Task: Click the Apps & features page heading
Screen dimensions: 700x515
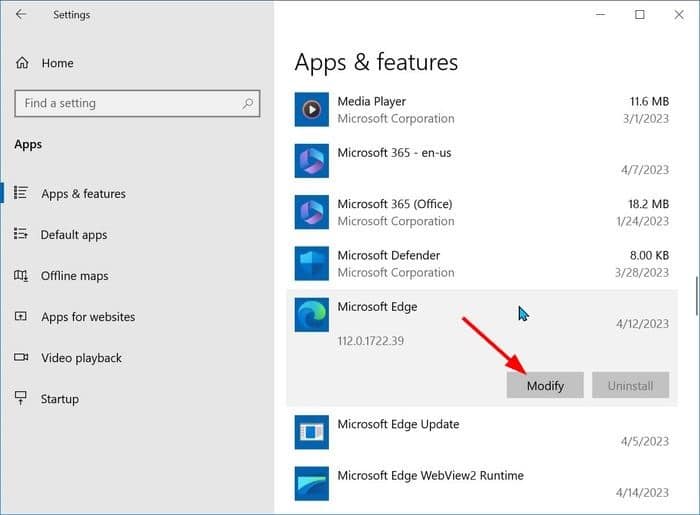Action: pos(376,62)
